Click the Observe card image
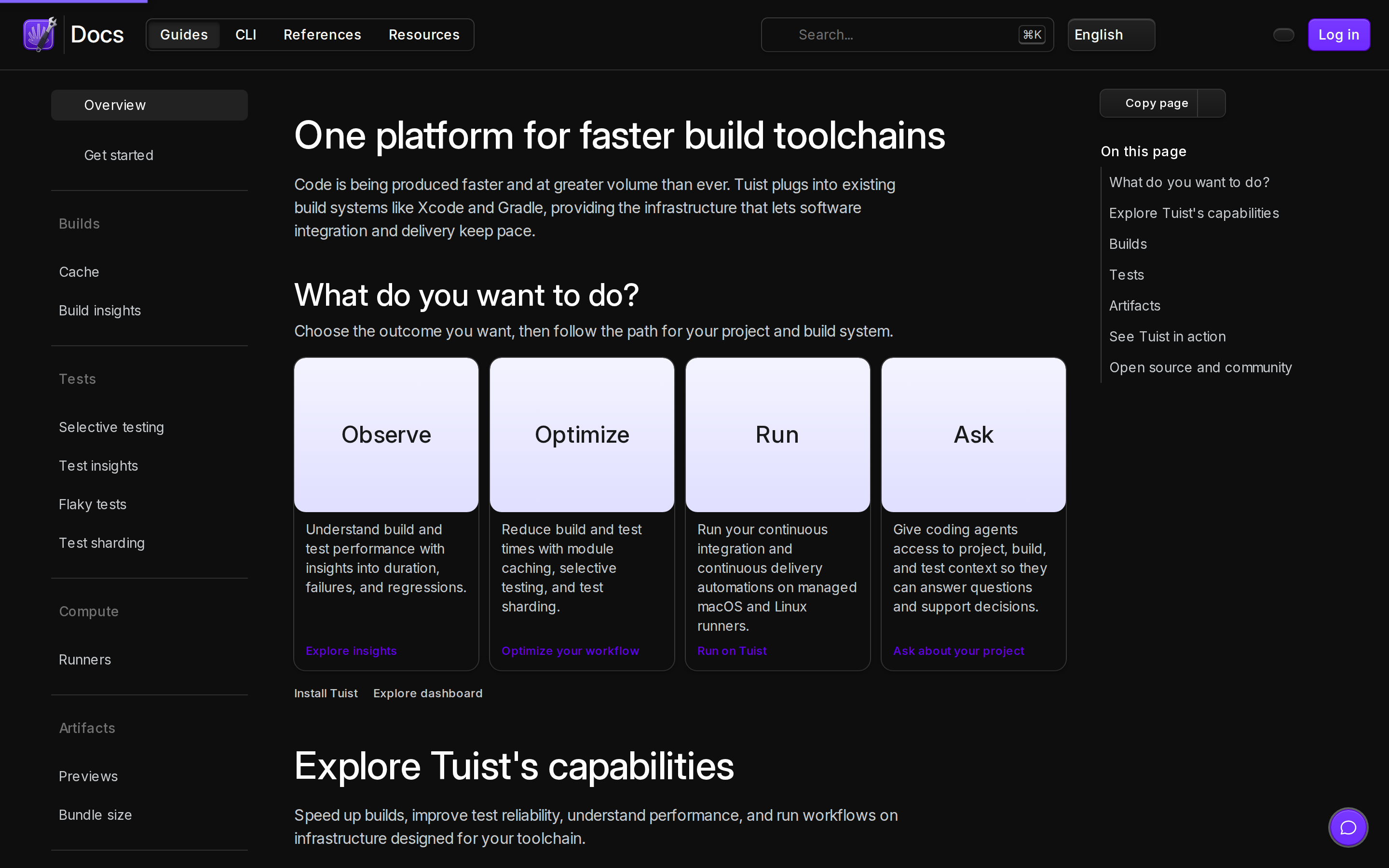1389x868 pixels. 386,434
